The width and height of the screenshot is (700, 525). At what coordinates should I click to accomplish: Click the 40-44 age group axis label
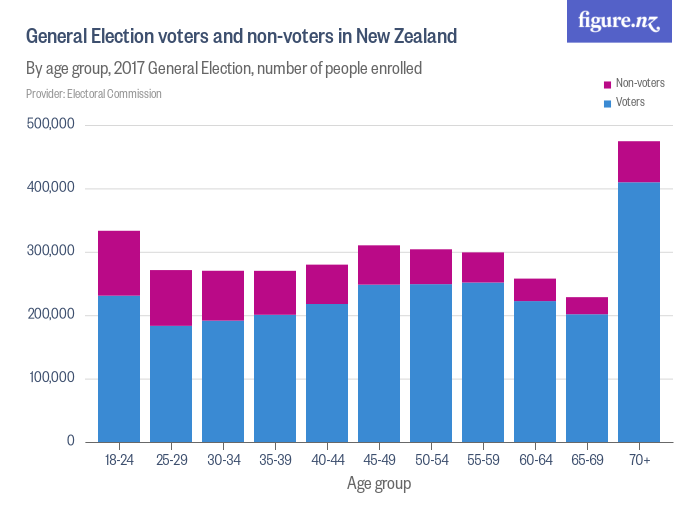click(x=327, y=460)
